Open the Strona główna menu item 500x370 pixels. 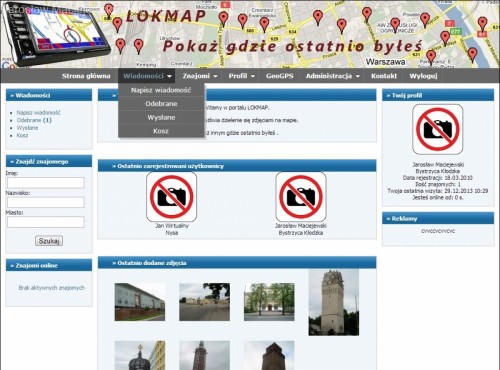86,76
